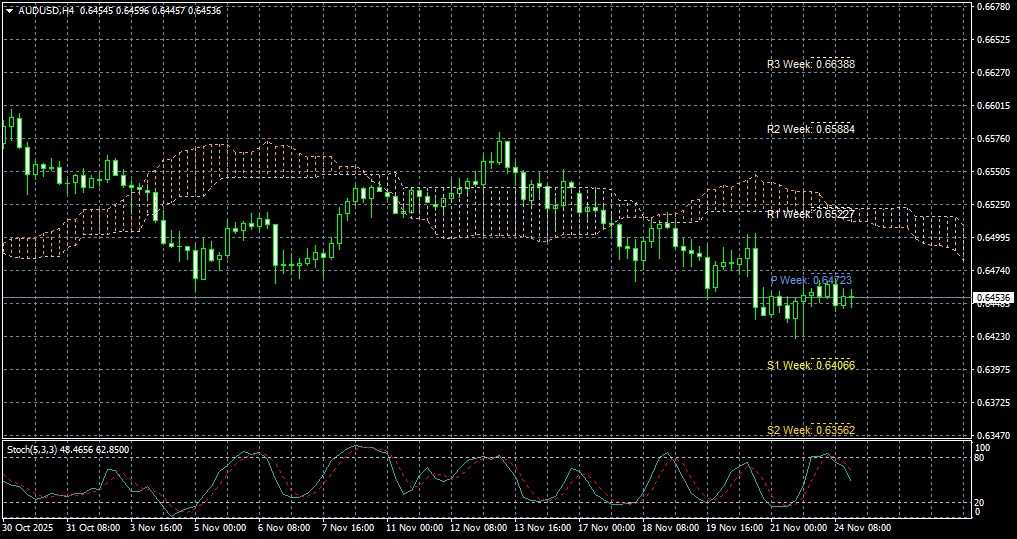
Task: Click the 80 level on the stochastic scale
Action: (981, 458)
